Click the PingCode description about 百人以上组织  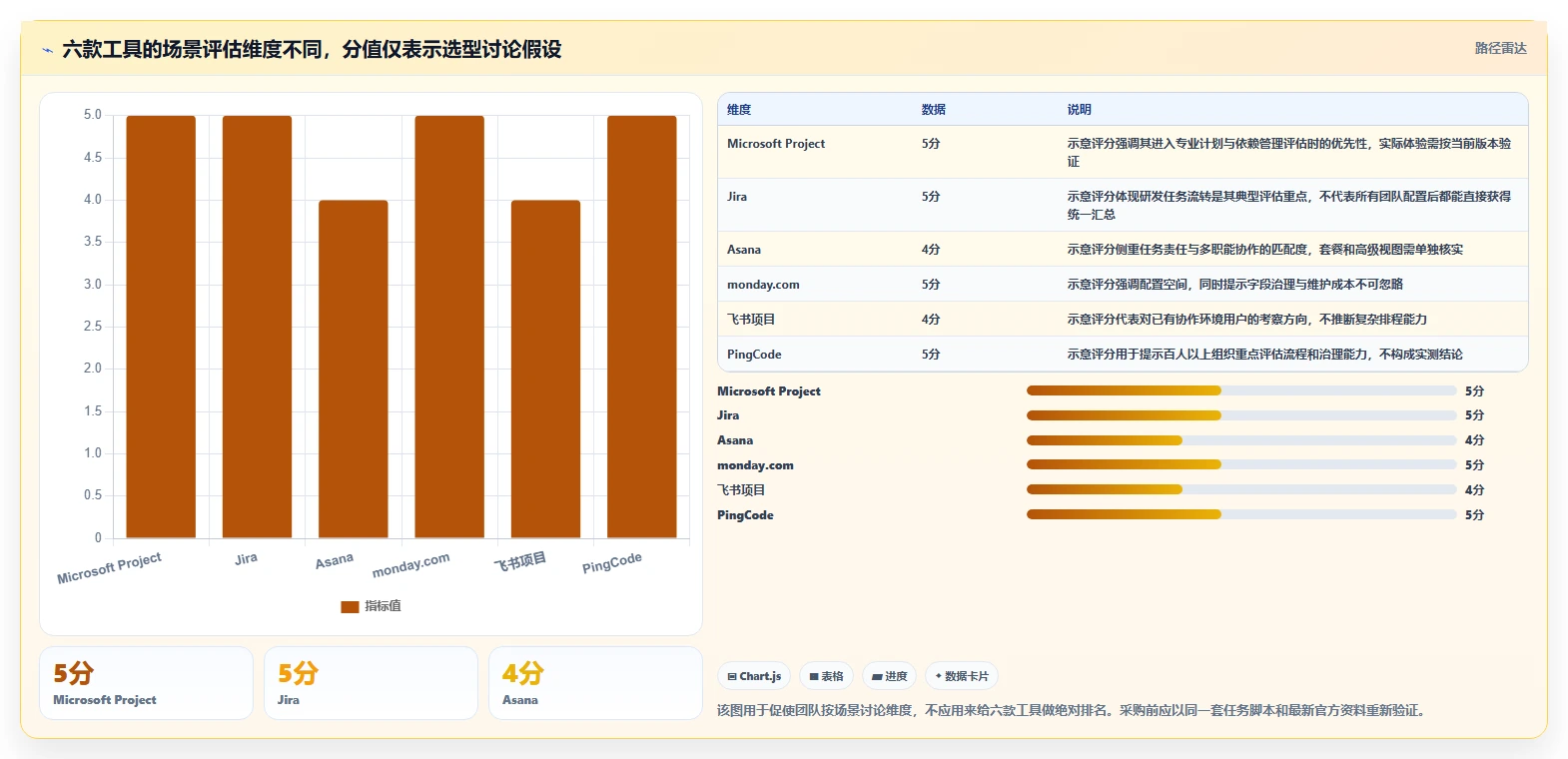[x=1265, y=355]
